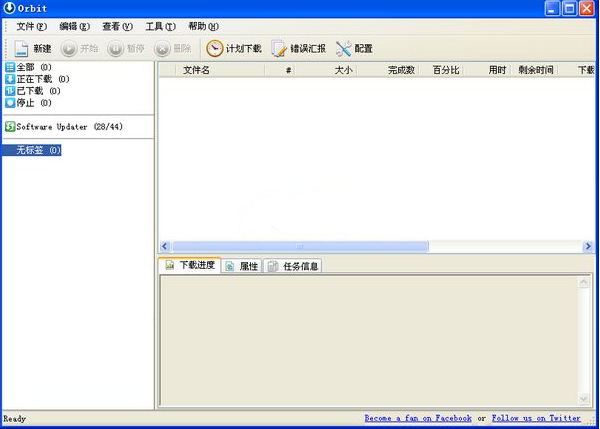This screenshot has height=429, width=600.
Task: Open 错误汇报 error report tool
Action: (279, 48)
